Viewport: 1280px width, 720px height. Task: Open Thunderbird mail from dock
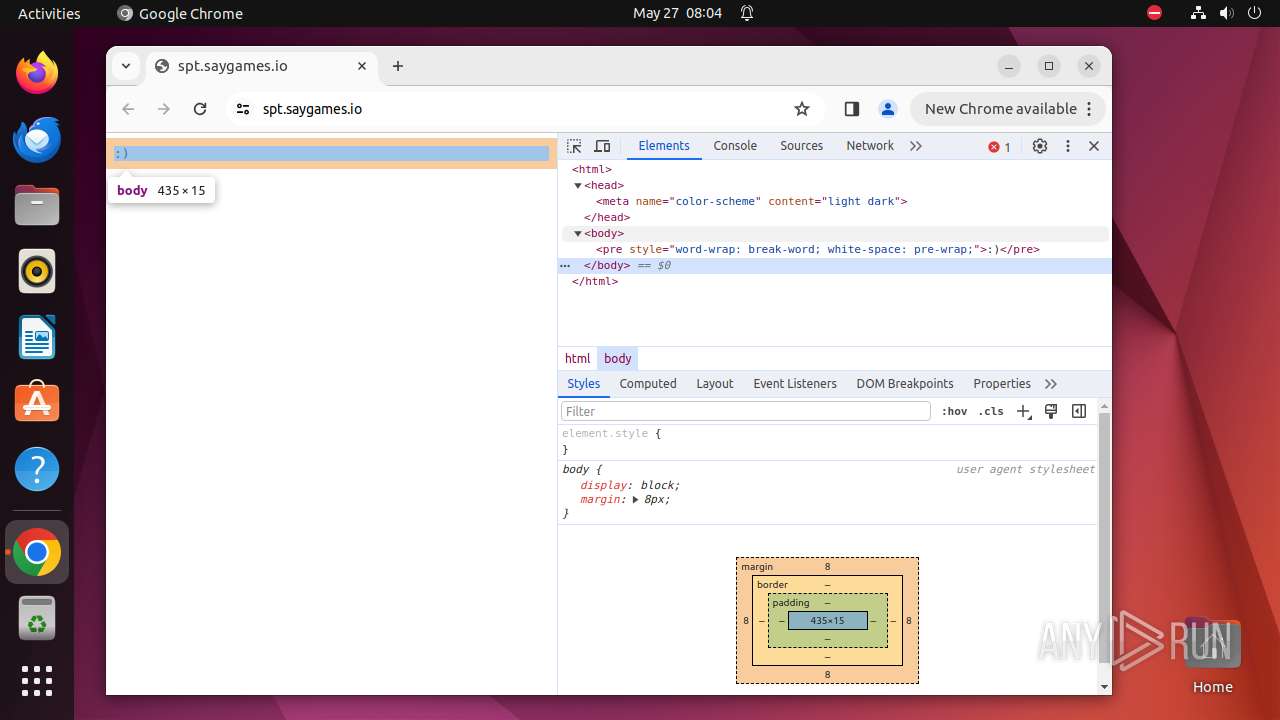pos(37,139)
